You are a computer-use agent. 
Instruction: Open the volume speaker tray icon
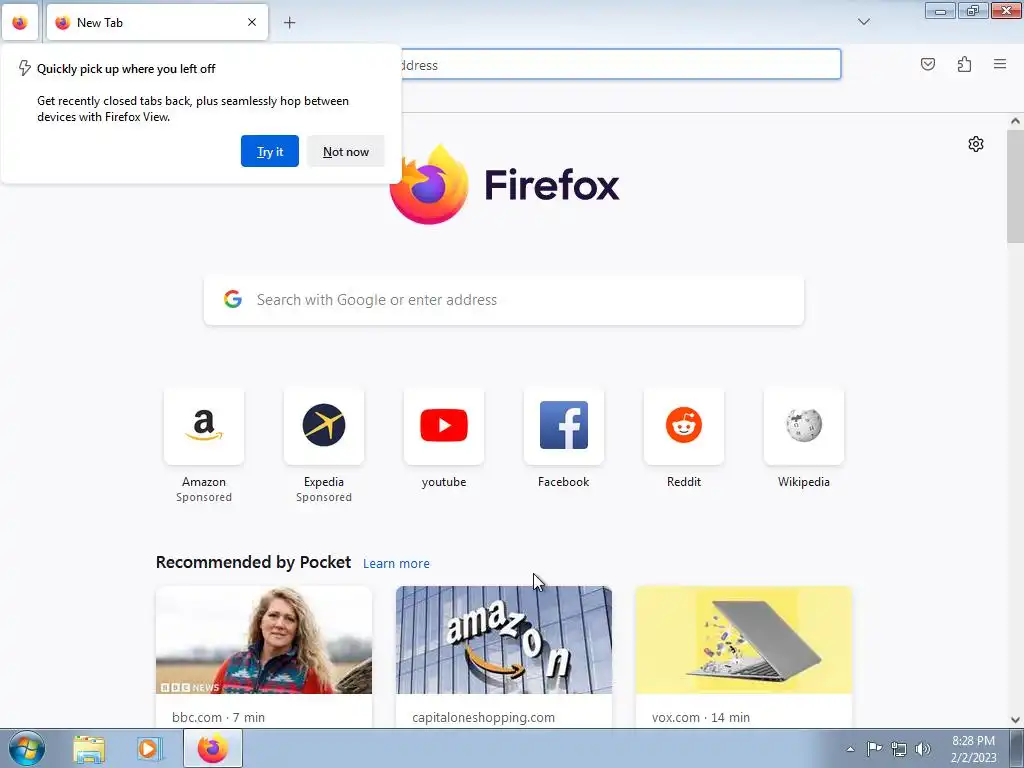[923, 749]
